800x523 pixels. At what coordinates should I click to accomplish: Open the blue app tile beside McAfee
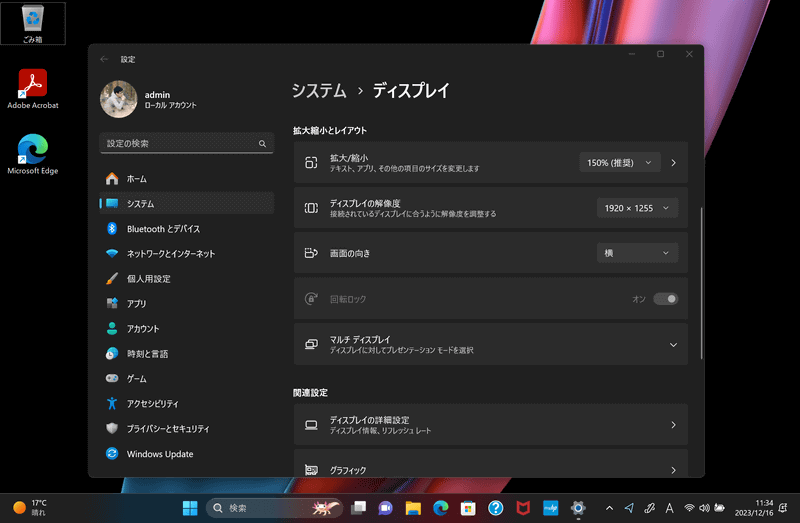pos(551,508)
